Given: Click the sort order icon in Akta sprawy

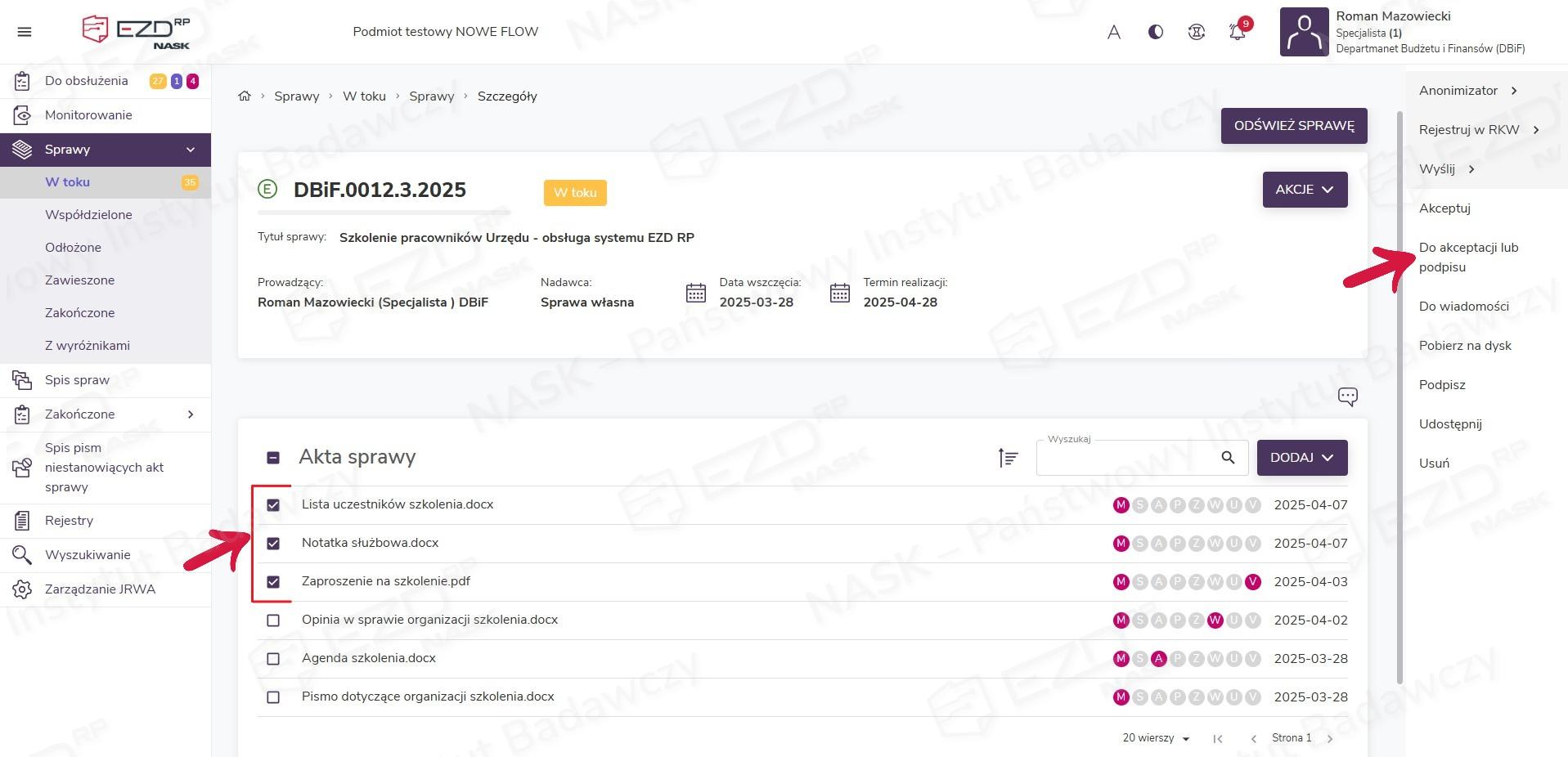Looking at the screenshot, I should click(x=1008, y=458).
